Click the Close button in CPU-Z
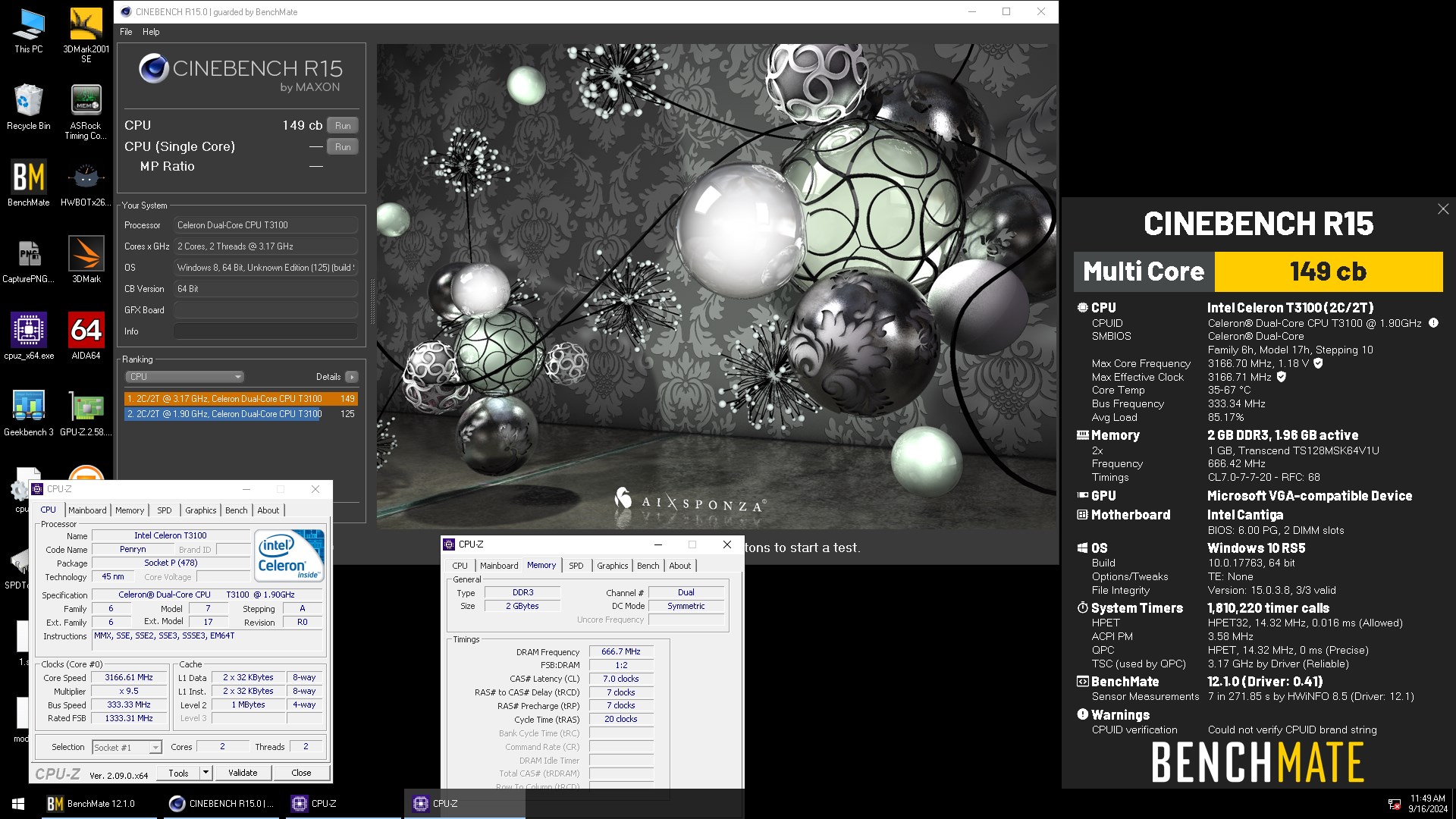The height and width of the screenshot is (819, 1456). (x=301, y=773)
